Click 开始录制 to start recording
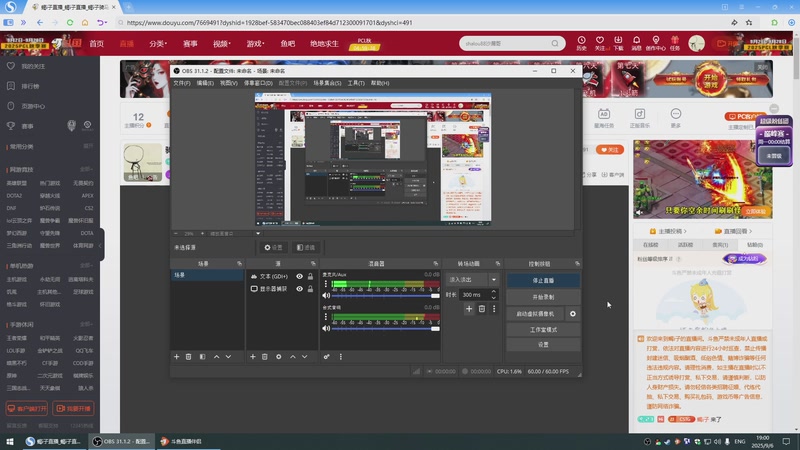The height and width of the screenshot is (450, 800). [x=543, y=297]
